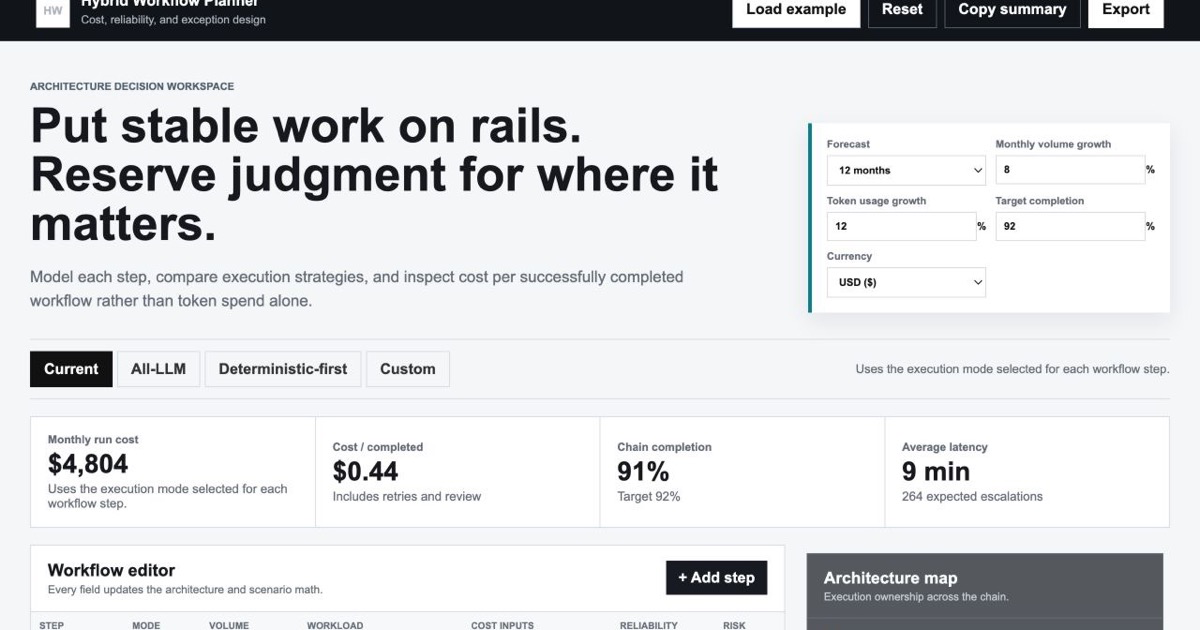The width and height of the screenshot is (1200, 630).
Task: Click the $0.44 cost per completed value
Action: (x=365, y=471)
